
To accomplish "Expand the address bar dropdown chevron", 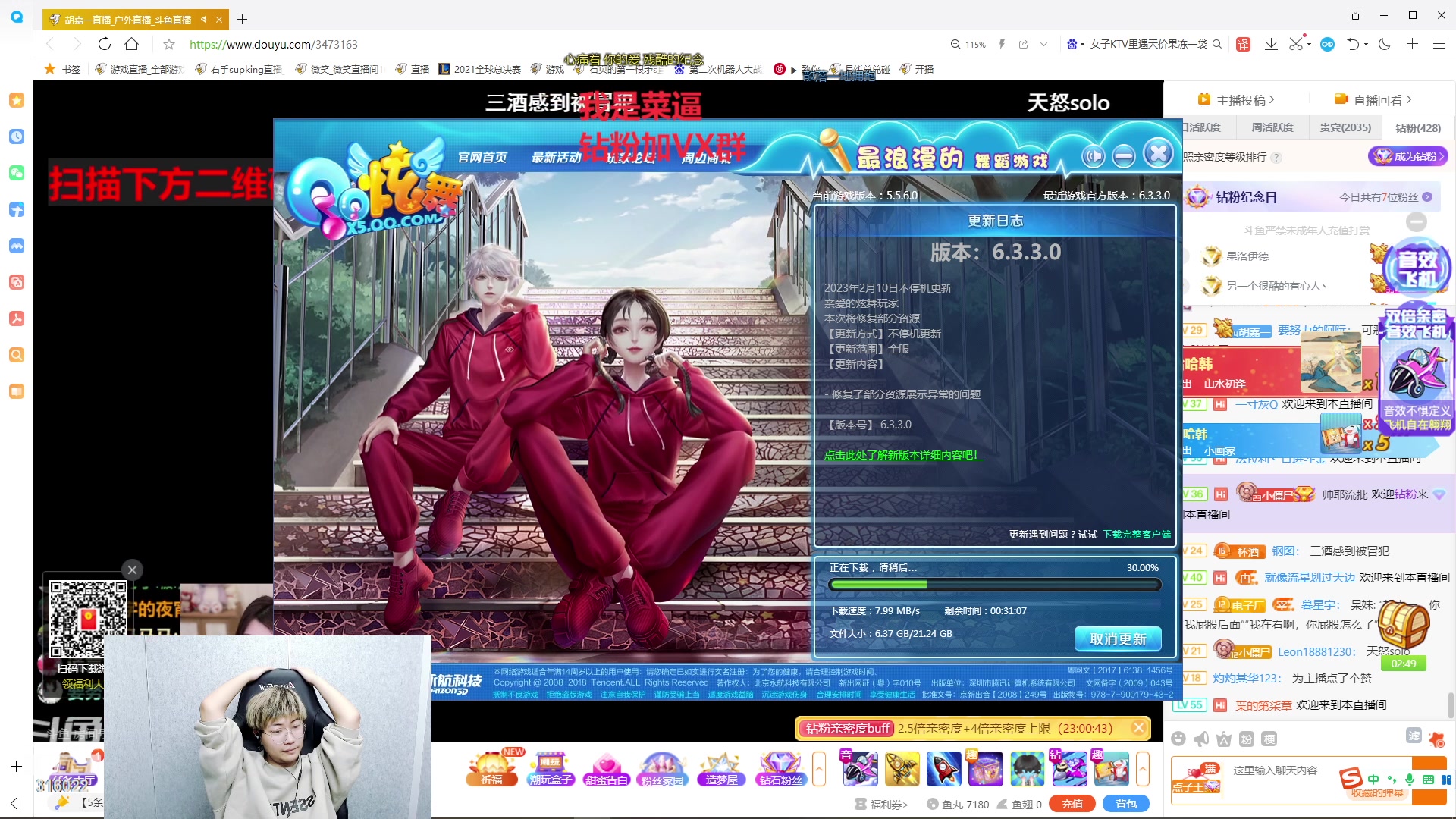I will pos(1043,44).
